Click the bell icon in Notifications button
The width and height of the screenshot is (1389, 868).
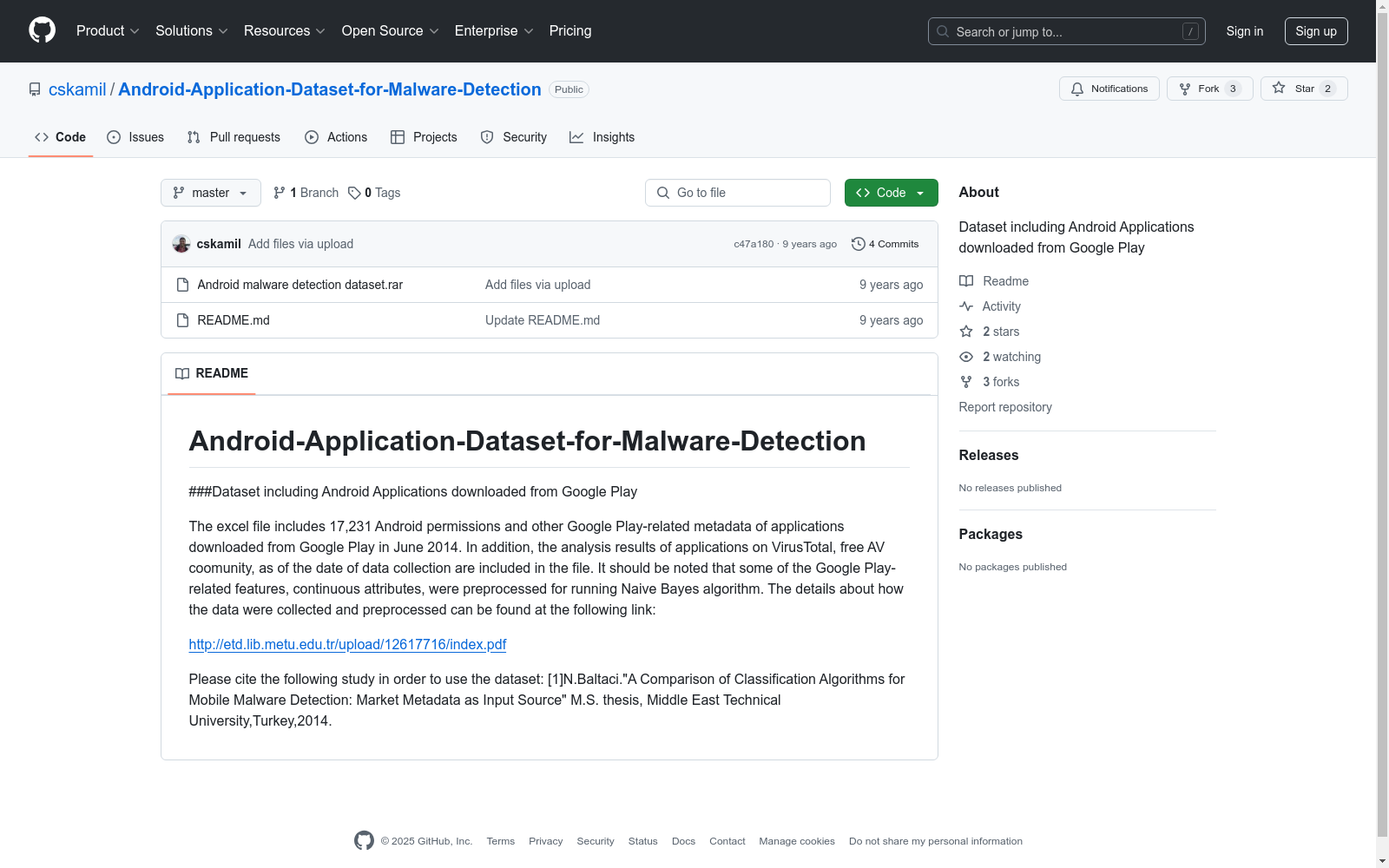tap(1077, 89)
